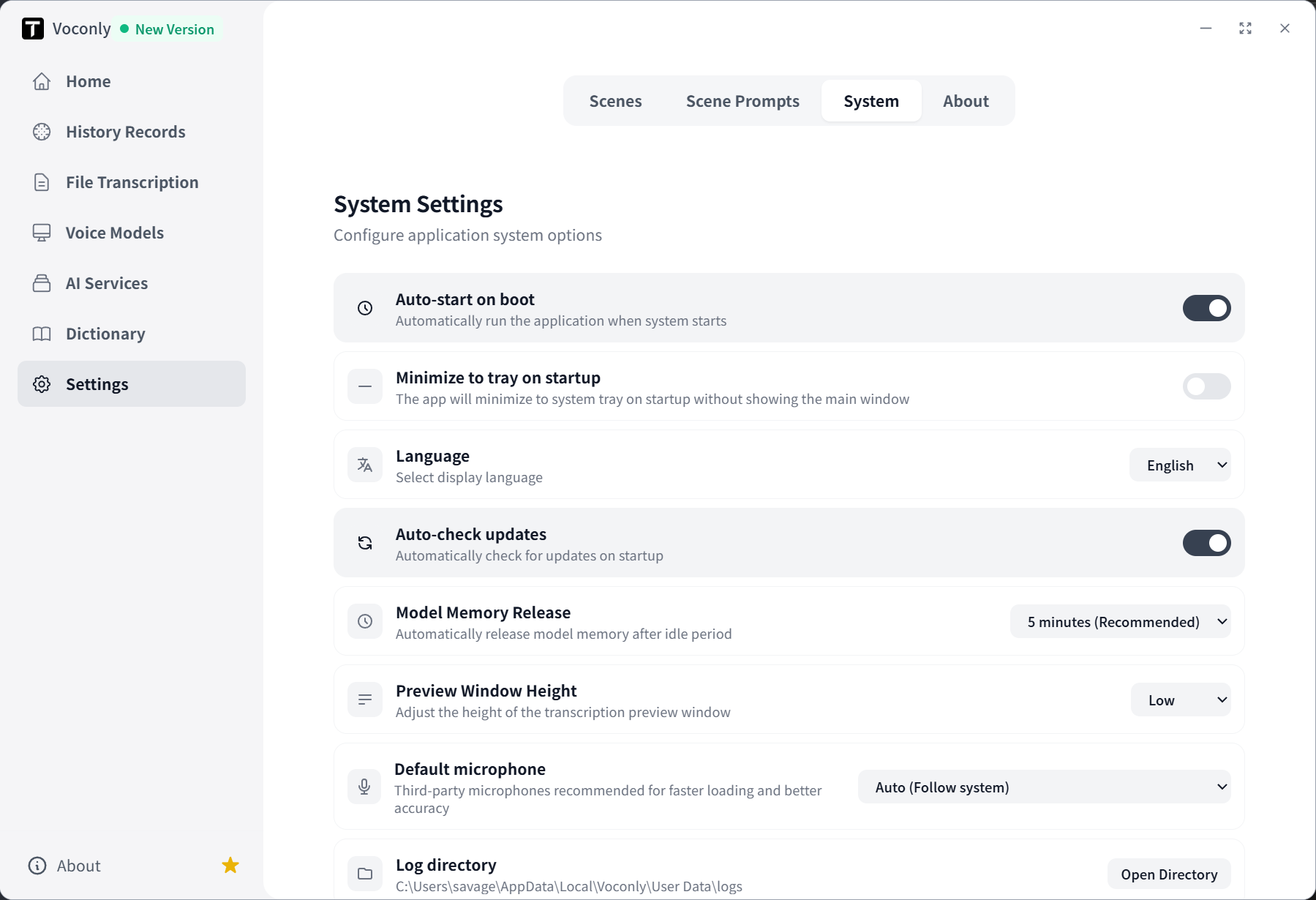The image size is (1316, 900).
Task: Click the History Records icon
Action: (x=42, y=132)
